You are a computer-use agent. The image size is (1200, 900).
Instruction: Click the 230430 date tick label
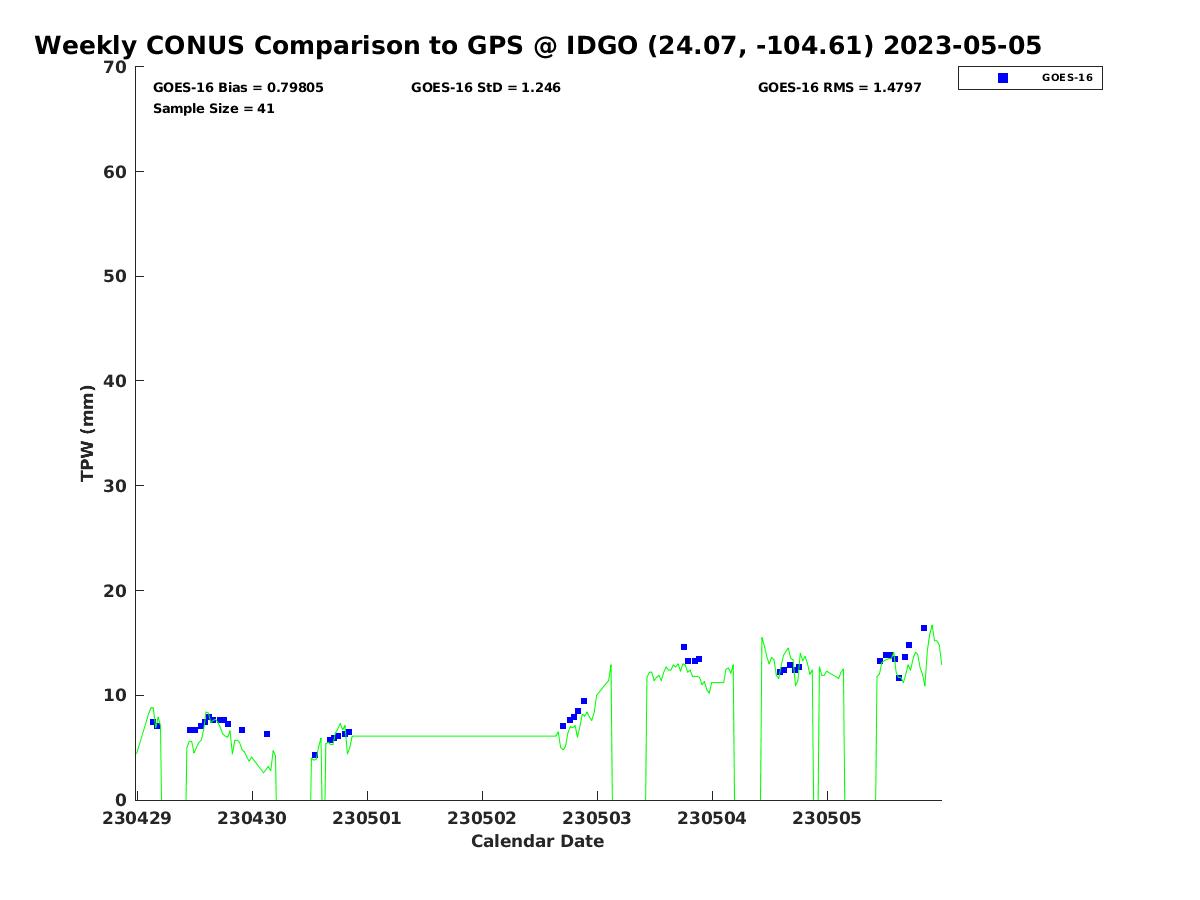coord(252,818)
